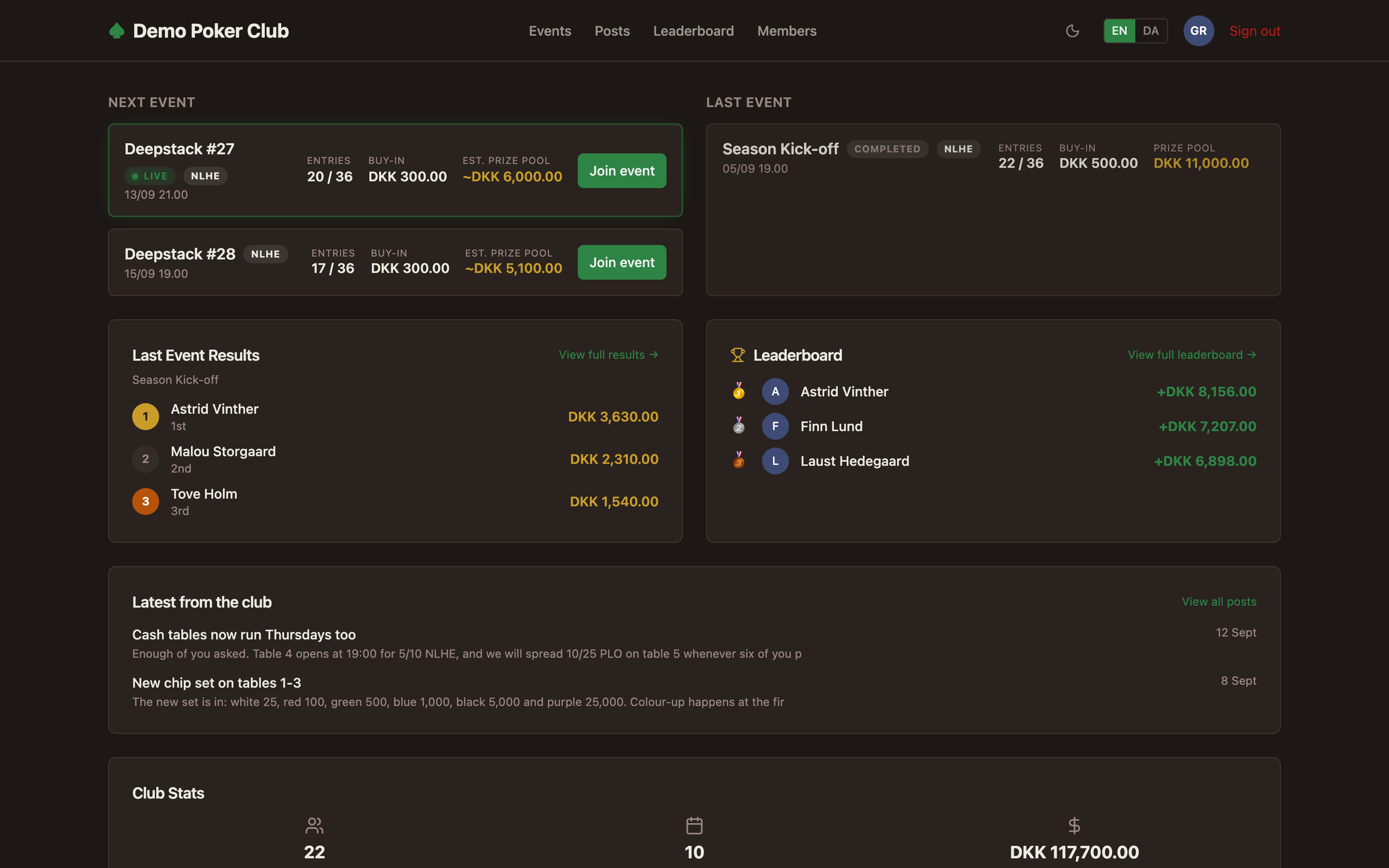The image size is (1389, 868).
Task: Click Finn Lund's avatar F
Action: pos(775,426)
